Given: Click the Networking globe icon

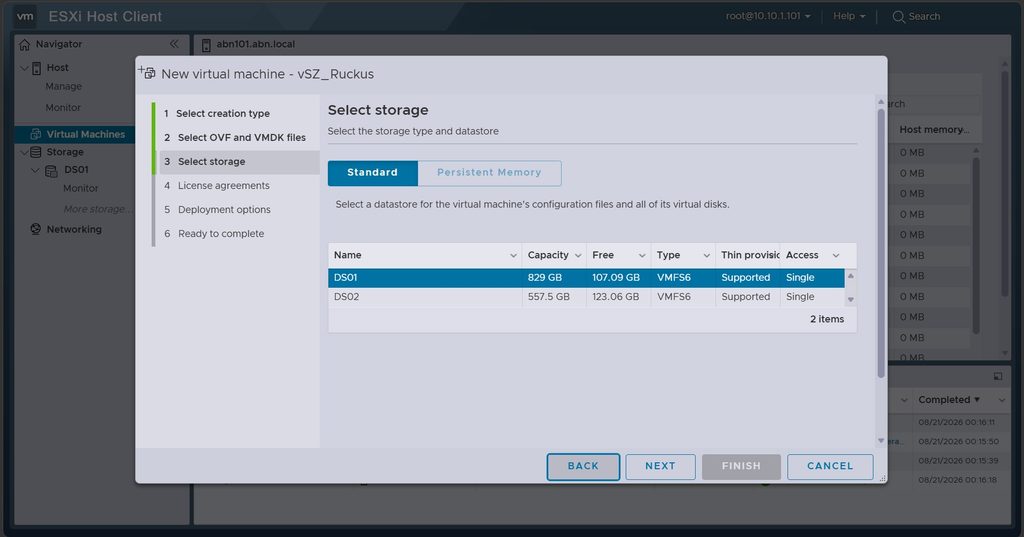Looking at the screenshot, I should click(x=36, y=229).
